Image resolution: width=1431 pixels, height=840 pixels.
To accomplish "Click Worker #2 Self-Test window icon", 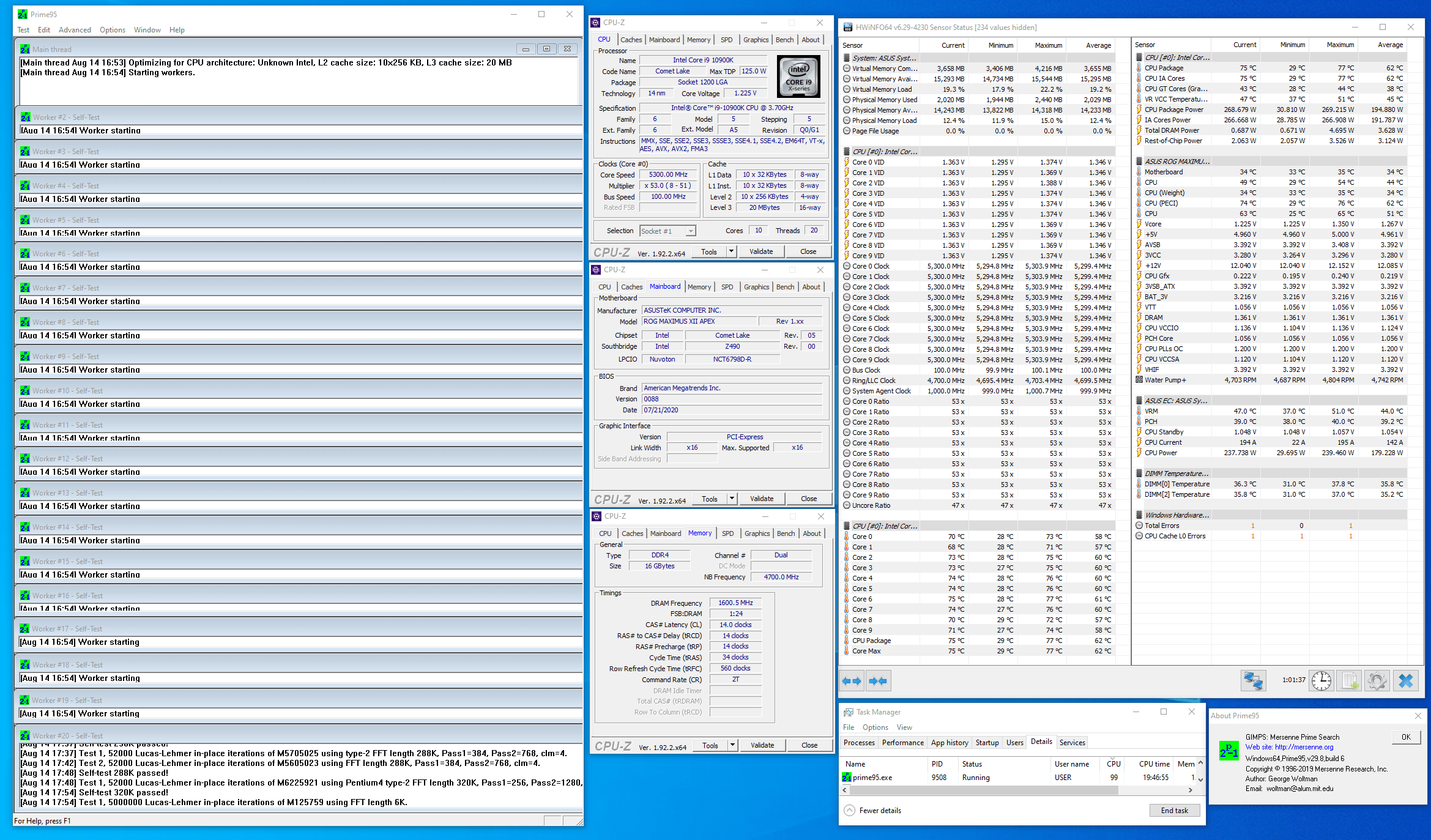I will [x=25, y=117].
